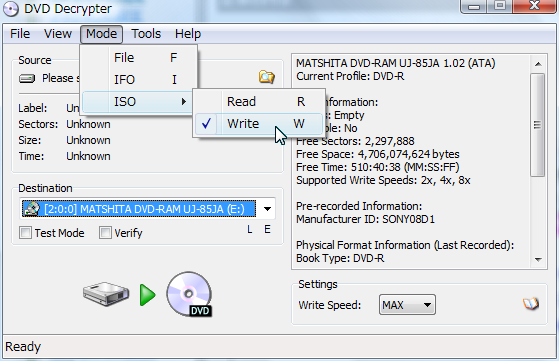
Task: Open the Tools menu
Action: [146, 34]
